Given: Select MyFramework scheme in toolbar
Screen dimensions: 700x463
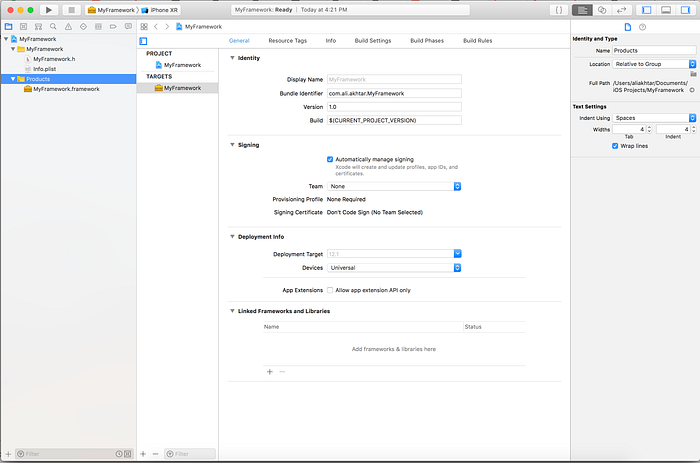Looking at the screenshot, I should 111,10.
